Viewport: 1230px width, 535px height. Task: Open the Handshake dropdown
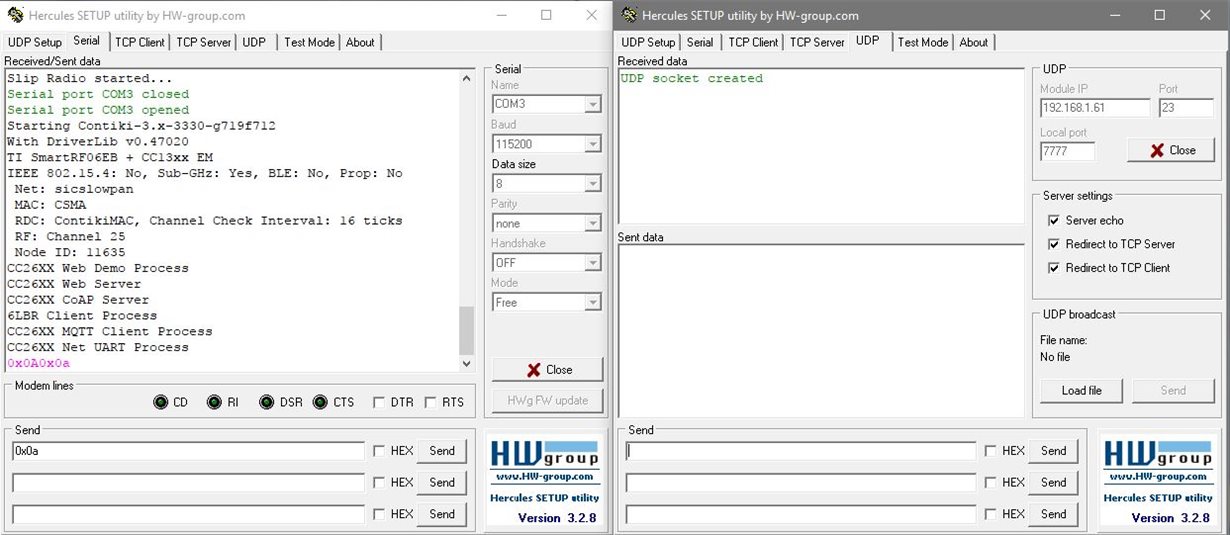(x=593, y=263)
